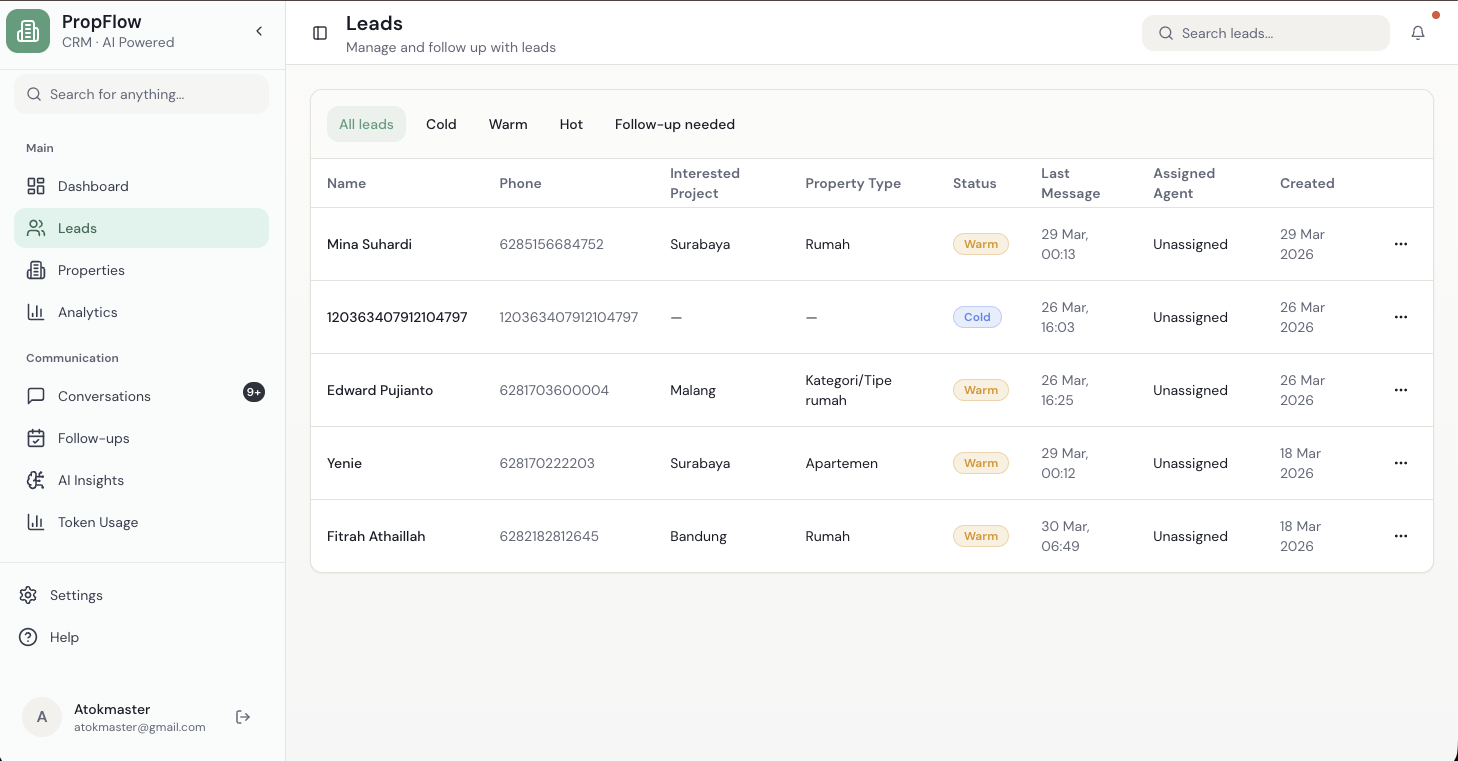Open the notifications bell icon
1458x761 pixels.
[x=1418, y=33]
